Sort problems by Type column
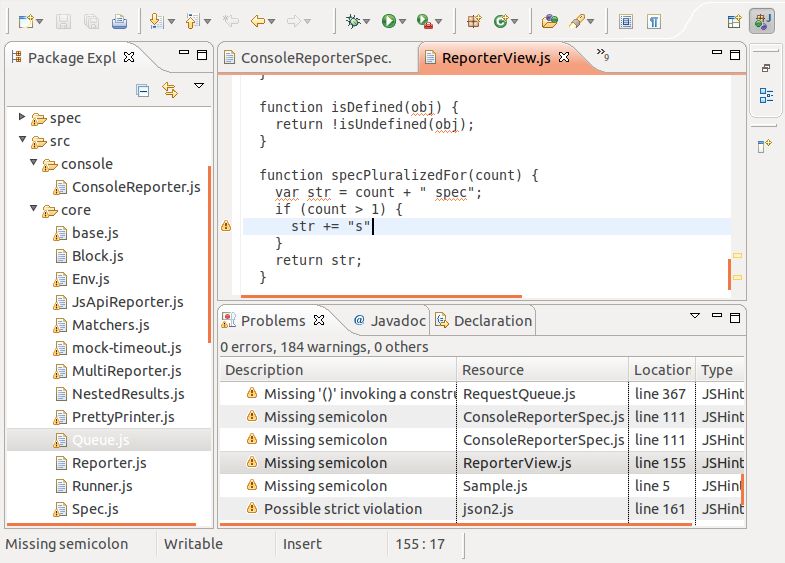The width and height of the screenshot is (785, 563). point(720,370)
